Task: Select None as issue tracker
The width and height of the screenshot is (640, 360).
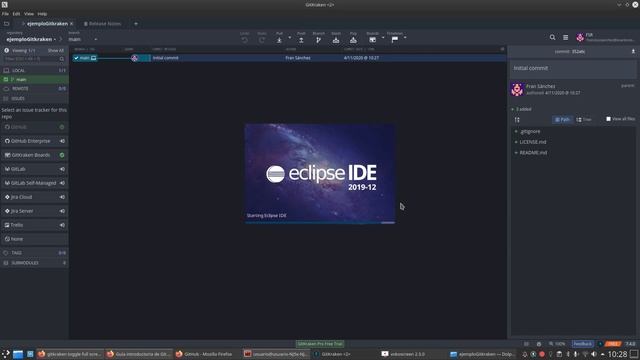Action: [34, 239]
